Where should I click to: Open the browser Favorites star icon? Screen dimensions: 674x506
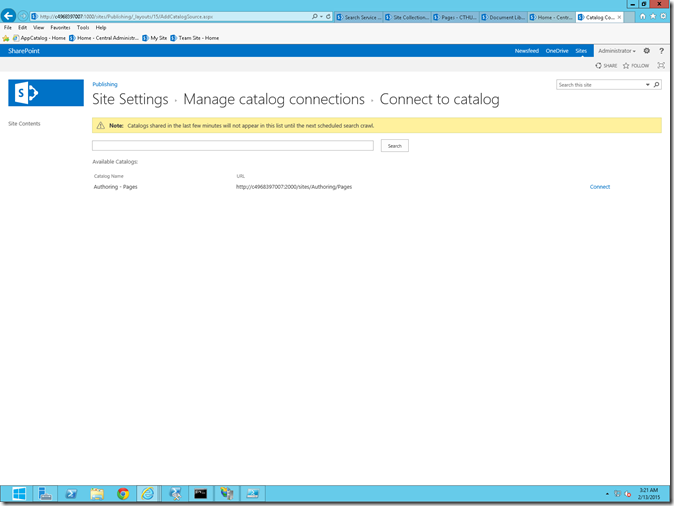tap(653, 16)
